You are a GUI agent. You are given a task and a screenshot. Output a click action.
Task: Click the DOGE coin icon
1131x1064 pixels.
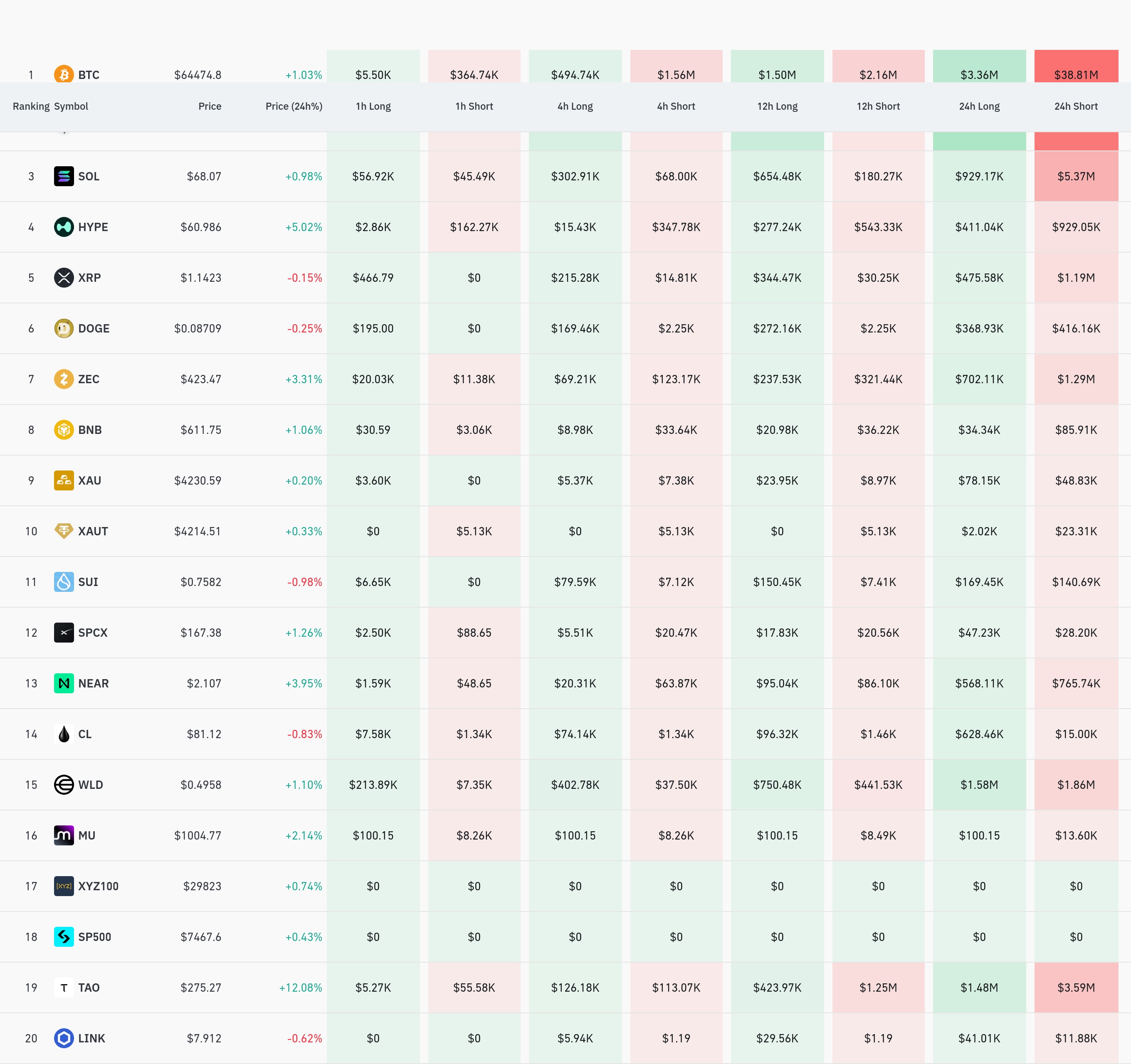tap(64, 328)
